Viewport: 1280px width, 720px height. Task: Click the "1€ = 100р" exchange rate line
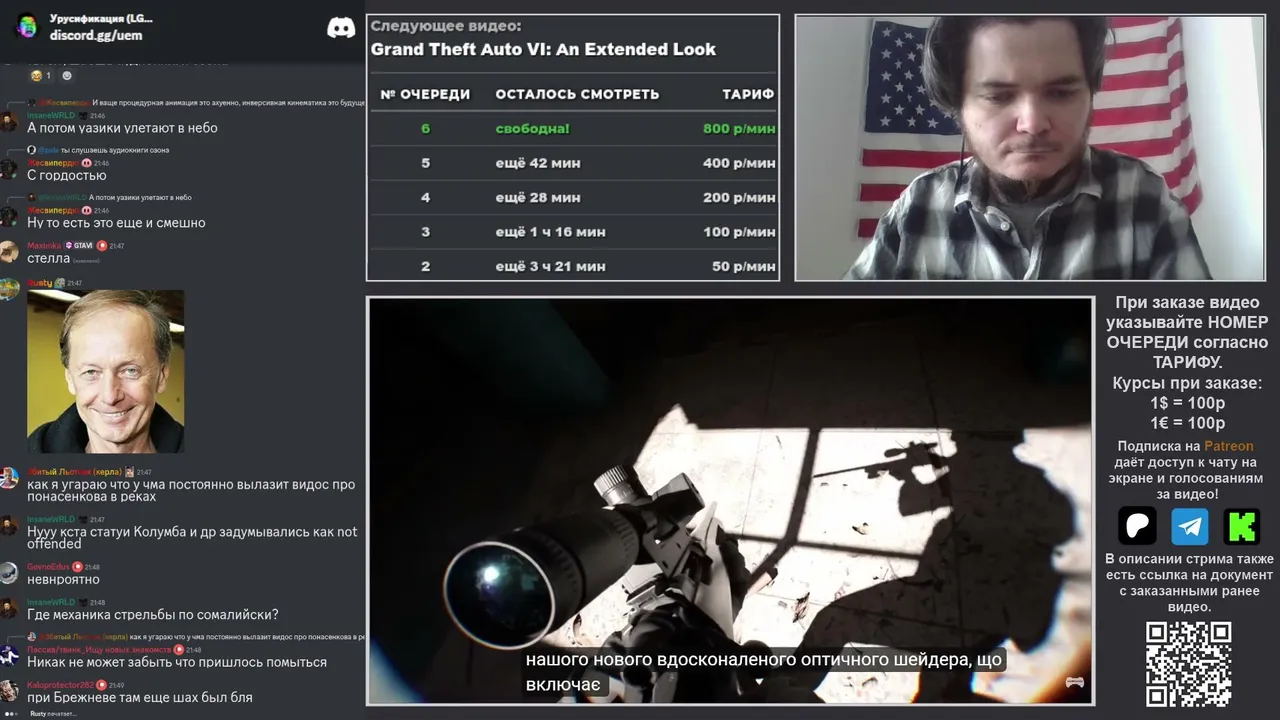1188,423
